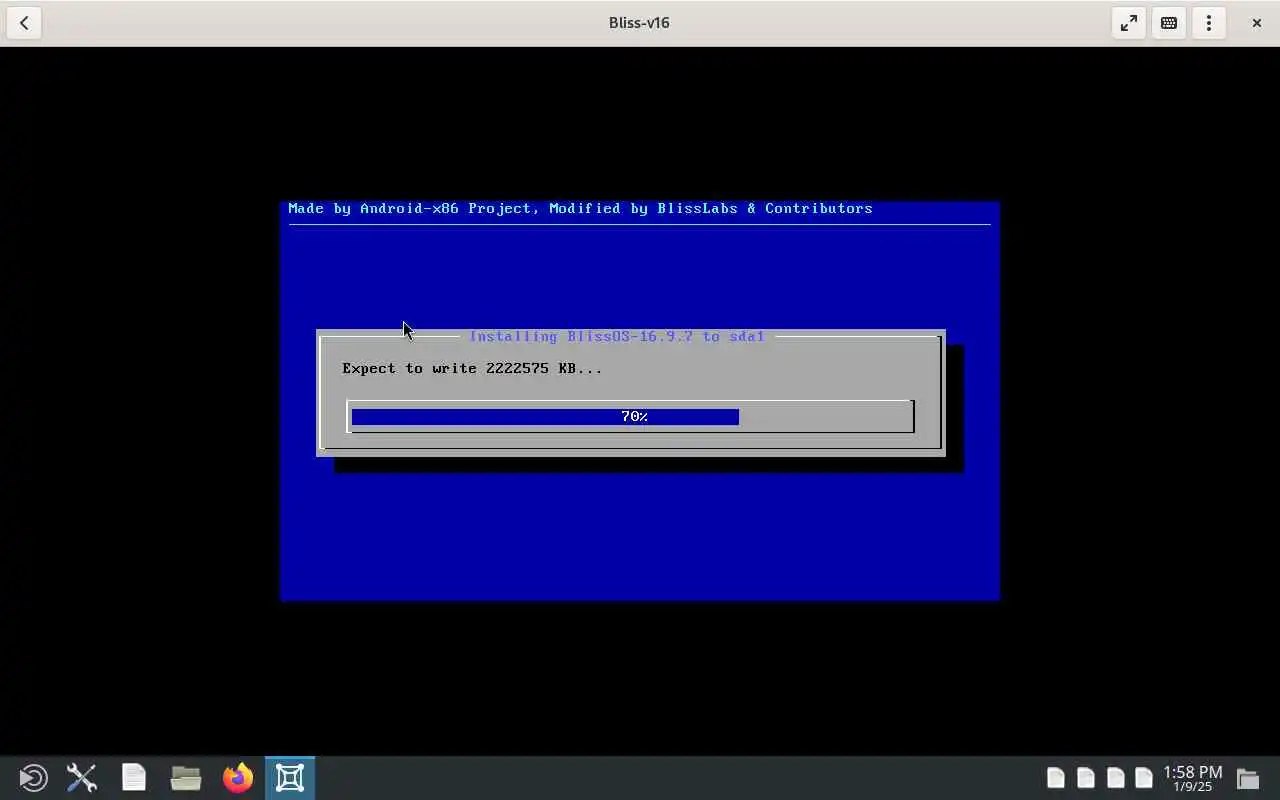The image size is (1280, 800).
Task: Click the 'Made by Android-x86 Project' header line
Action: click(580, 208)
